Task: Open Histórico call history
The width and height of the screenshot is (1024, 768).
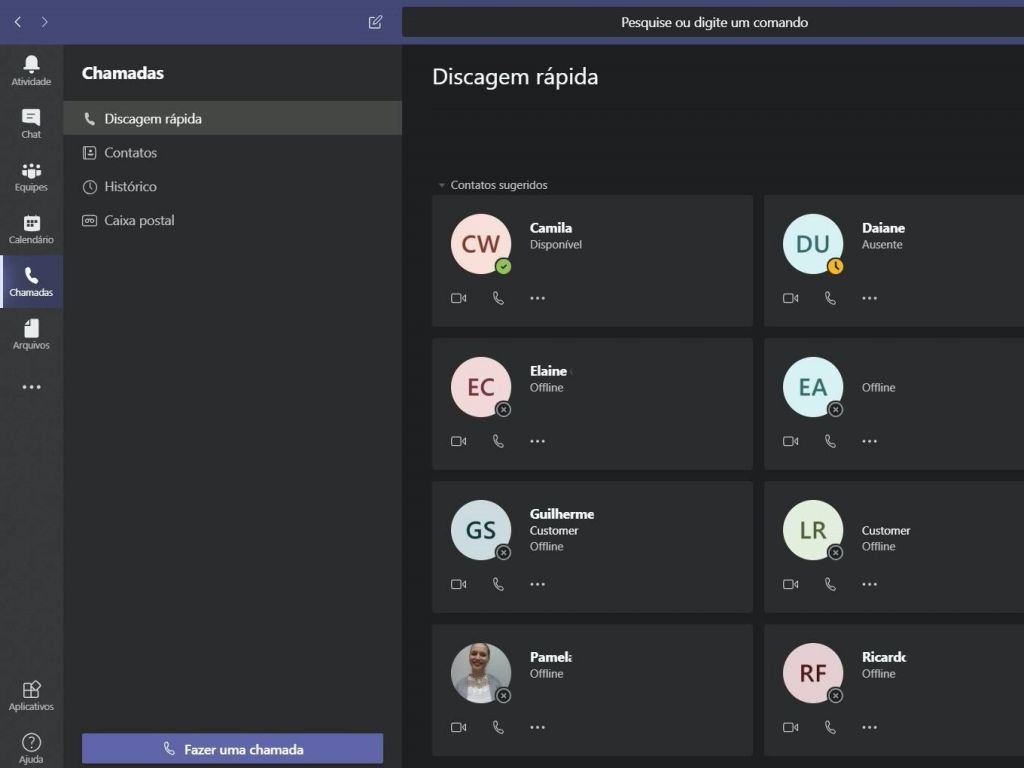Action: [x=232, y=186]
